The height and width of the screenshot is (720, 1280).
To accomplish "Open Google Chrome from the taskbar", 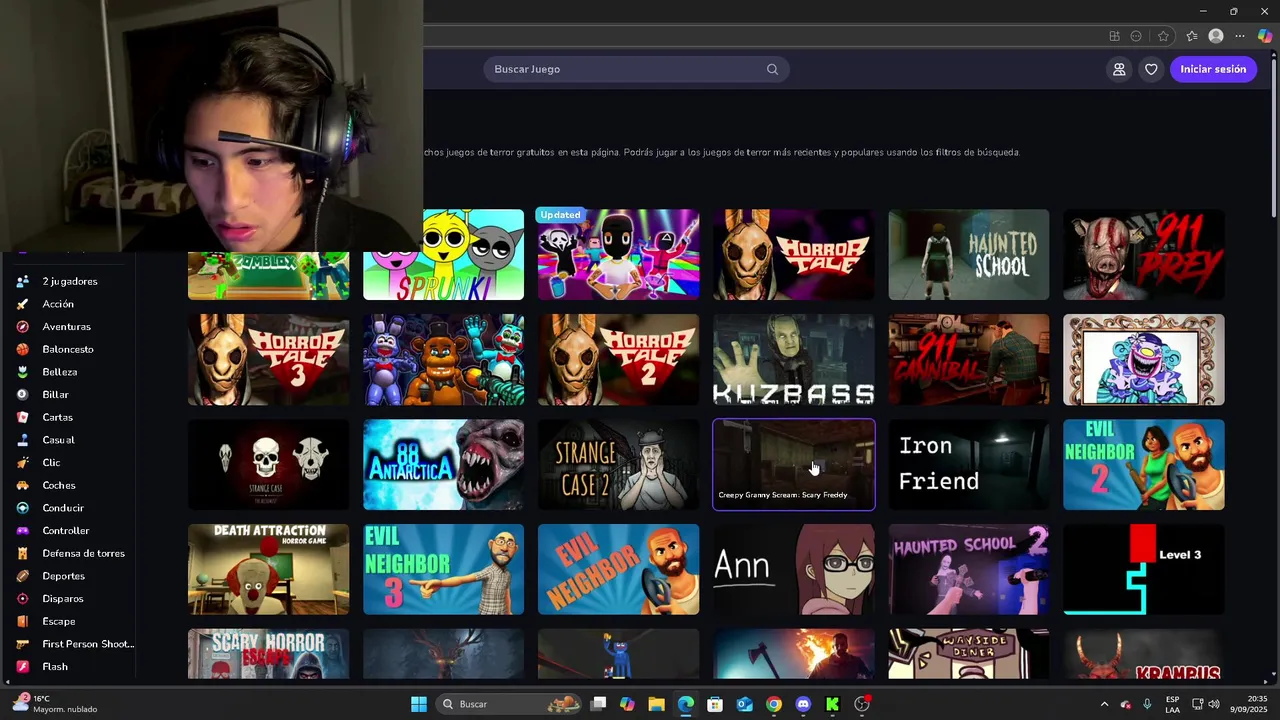I will click(774, 704).
